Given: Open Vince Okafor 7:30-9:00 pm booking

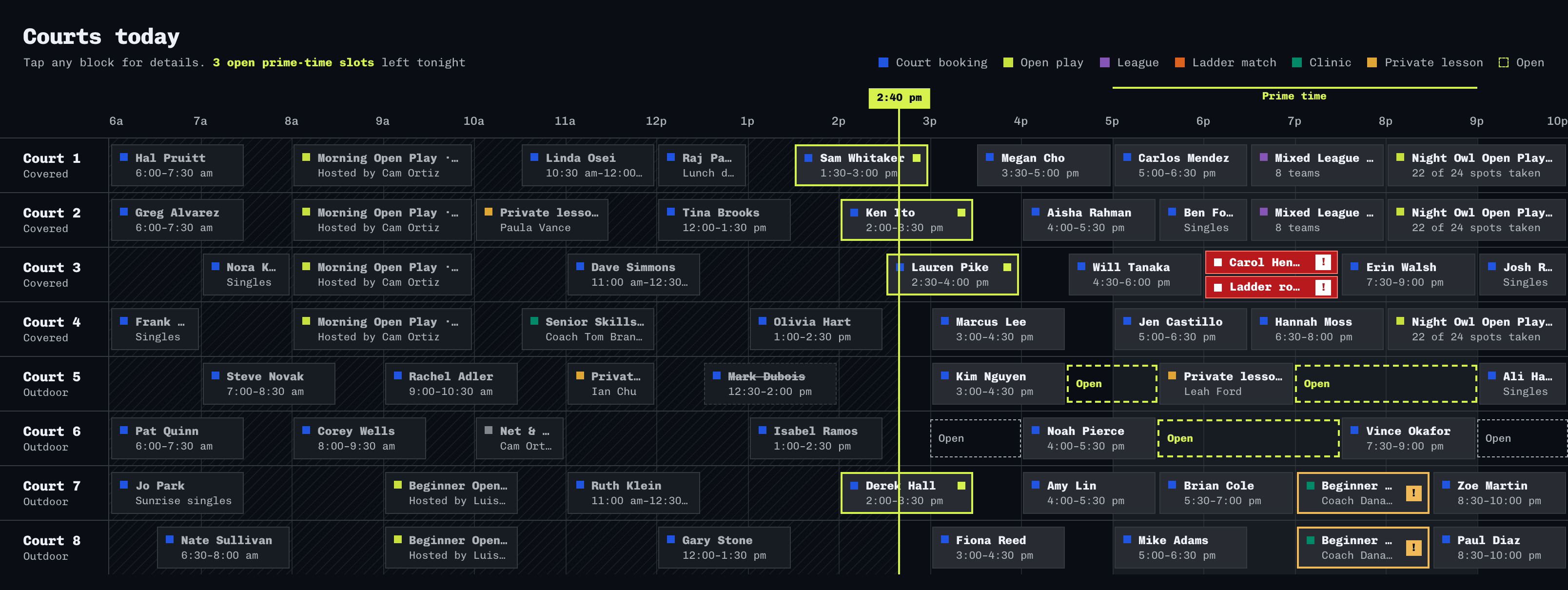Looking at the screenshot, I should (1409, 438).
